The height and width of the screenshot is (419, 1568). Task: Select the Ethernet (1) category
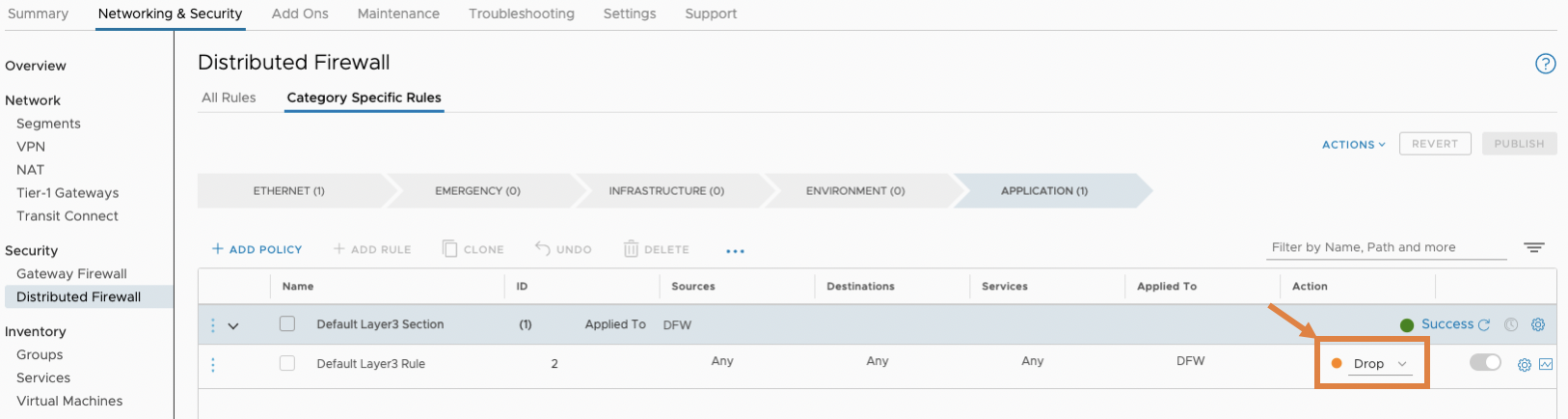coord(289,191)
